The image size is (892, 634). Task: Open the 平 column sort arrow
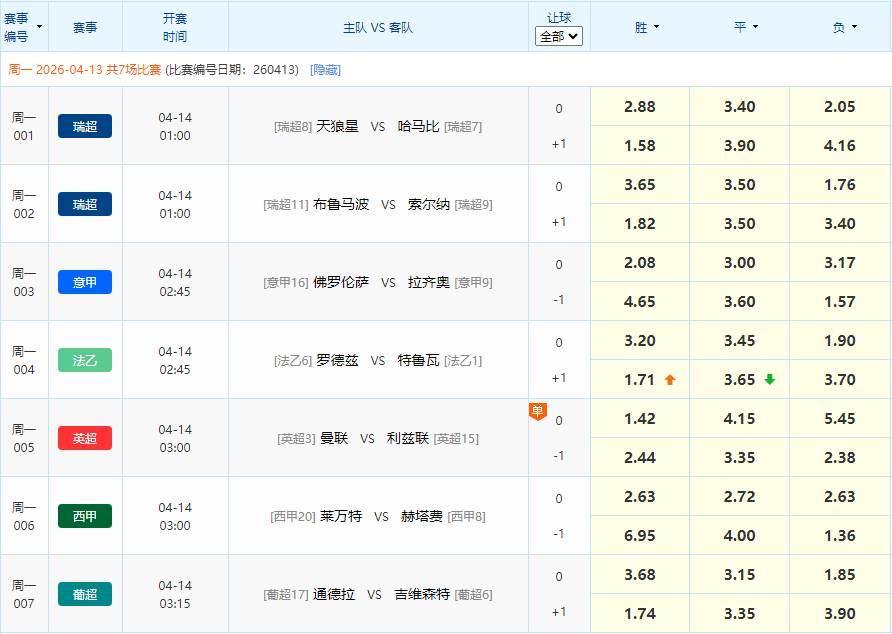(755, 27)
